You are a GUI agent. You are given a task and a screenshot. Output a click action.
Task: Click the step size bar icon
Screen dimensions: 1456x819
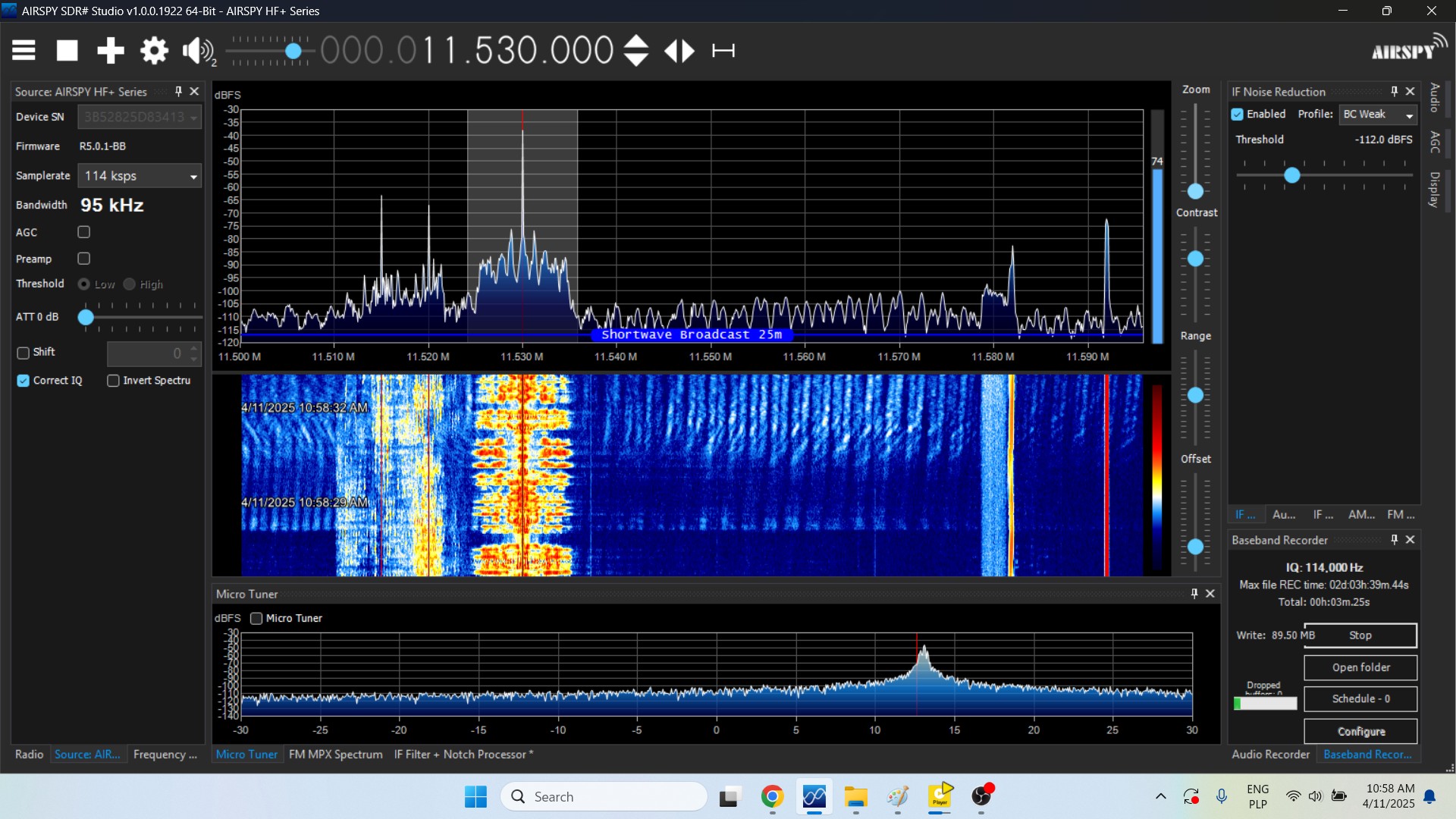[x=723, y=51]
